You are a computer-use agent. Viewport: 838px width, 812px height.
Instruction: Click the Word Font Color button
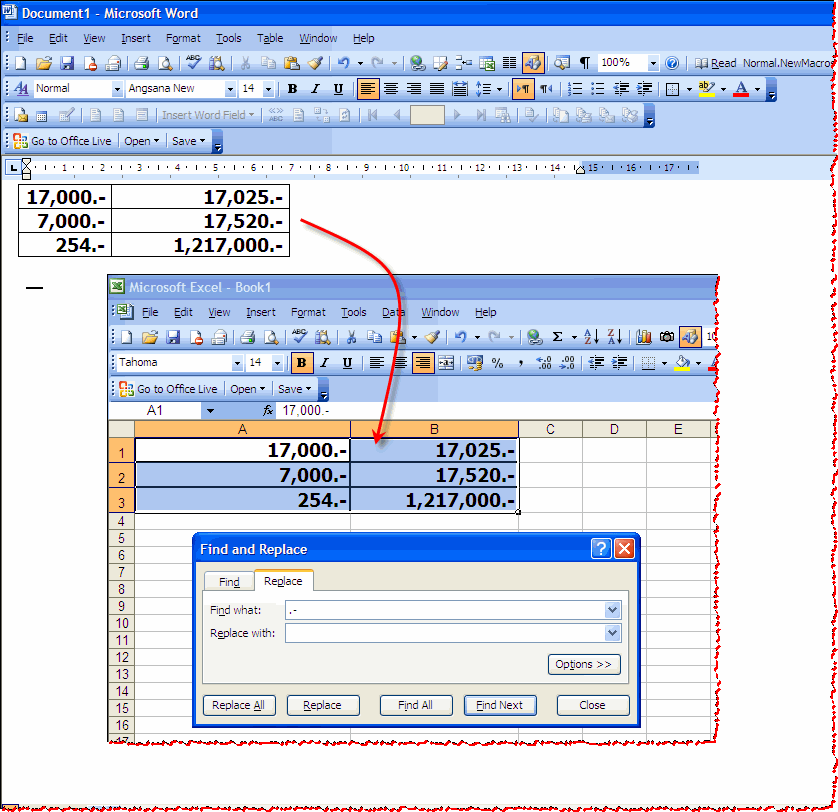[741, 89]
